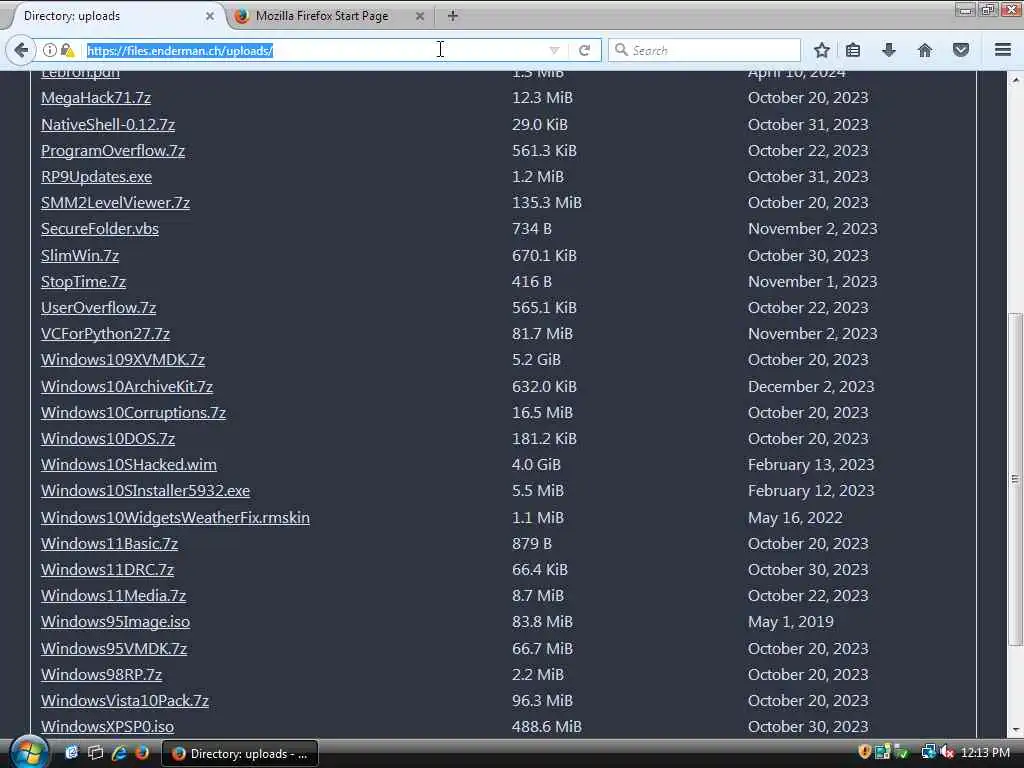
Task: Open SMM2LevelViewer.7z link
Action: [116, 203]
